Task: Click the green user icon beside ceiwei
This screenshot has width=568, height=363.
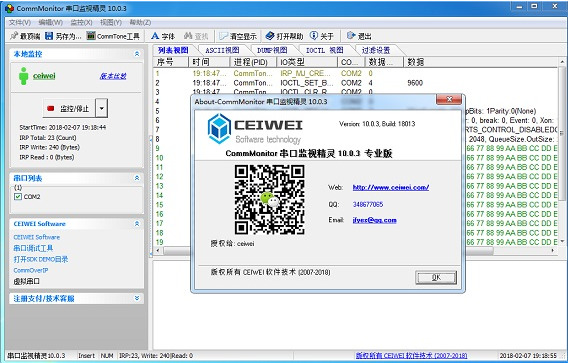Action: pos(24,76)
